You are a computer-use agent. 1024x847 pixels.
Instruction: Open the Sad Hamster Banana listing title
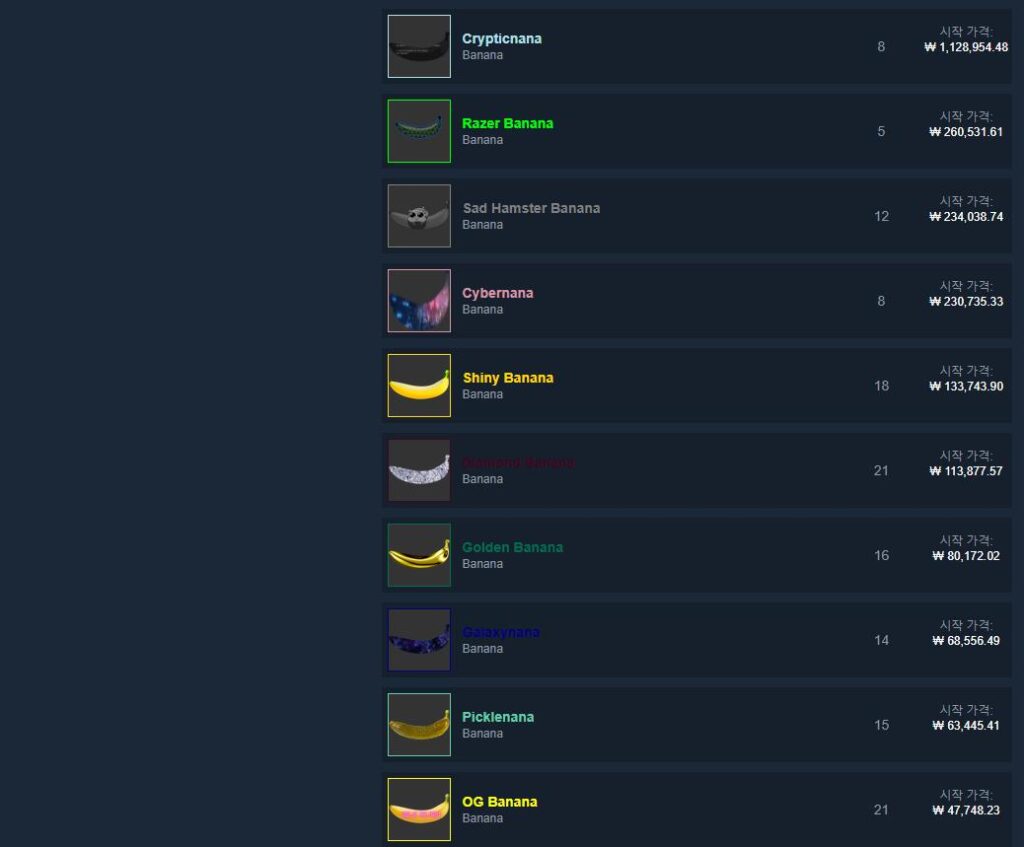(531, 208)
